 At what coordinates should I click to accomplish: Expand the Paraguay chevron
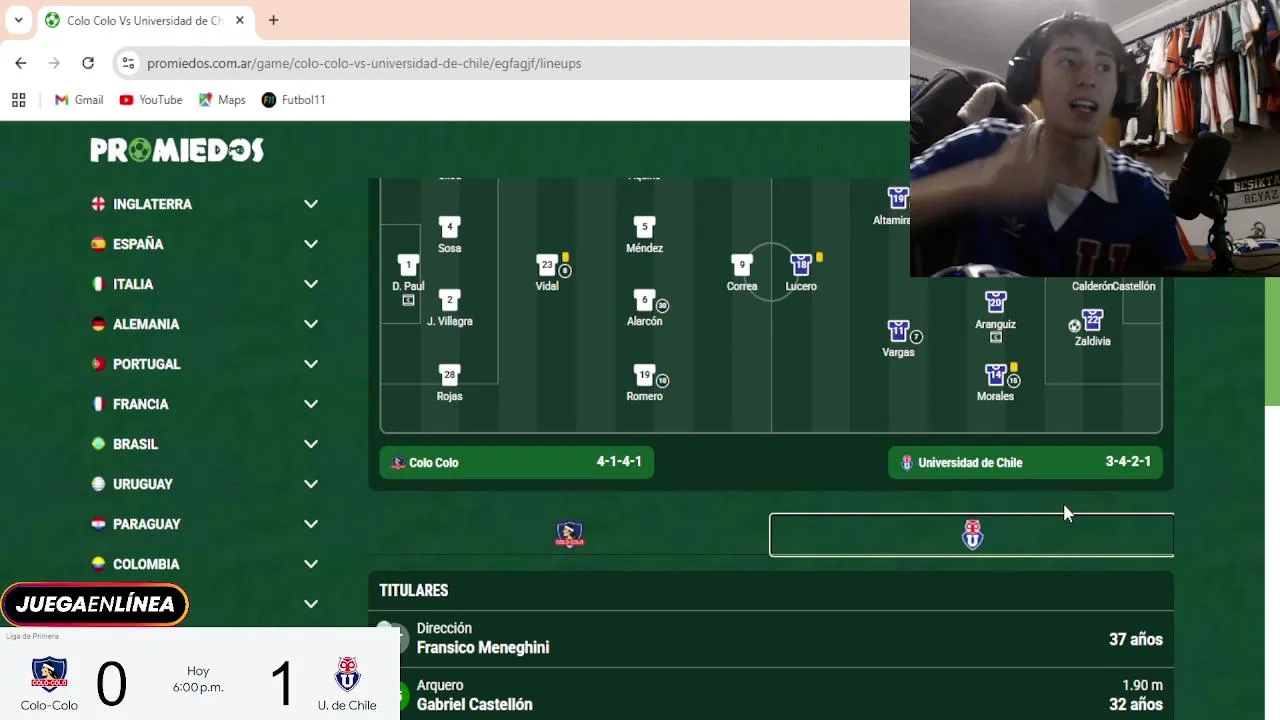coord(311,524)
